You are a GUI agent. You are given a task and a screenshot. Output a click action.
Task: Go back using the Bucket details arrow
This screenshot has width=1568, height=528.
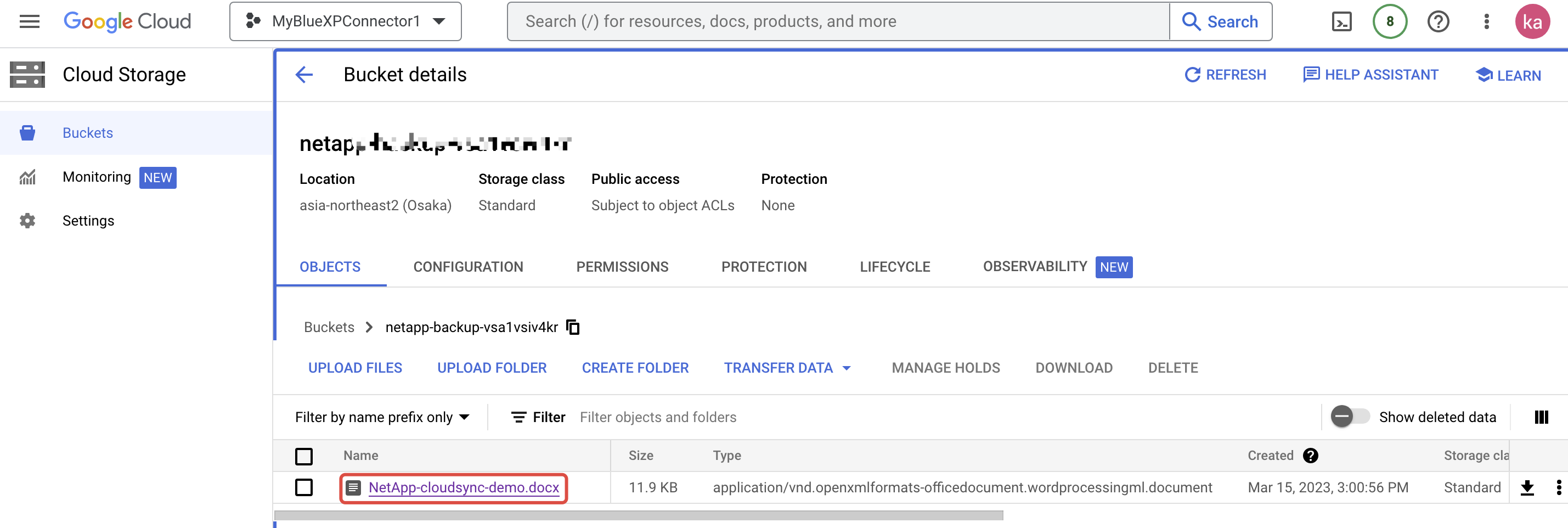tap(304, 75)
